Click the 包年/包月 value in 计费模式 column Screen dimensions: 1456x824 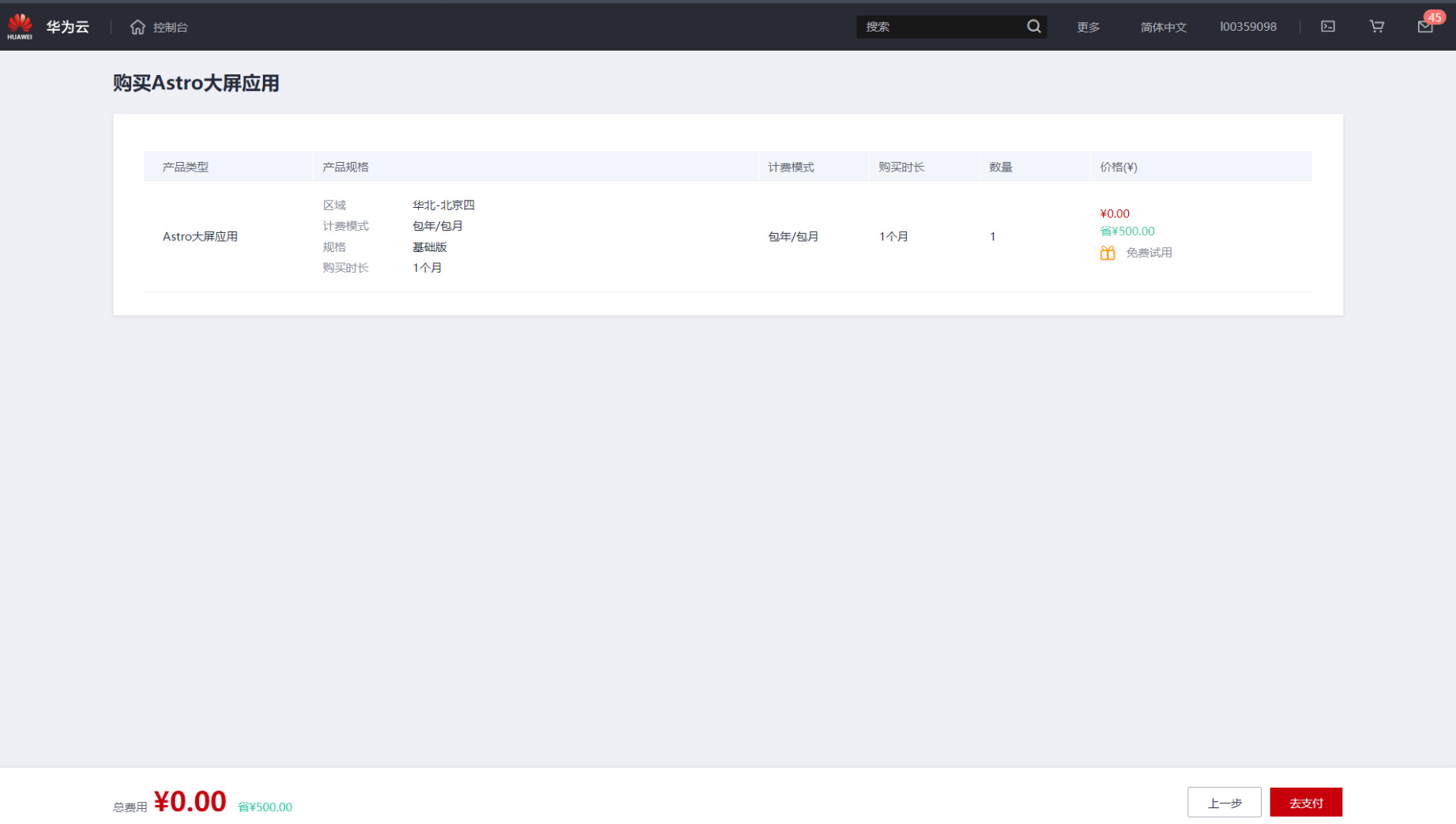tap(793, 236)
